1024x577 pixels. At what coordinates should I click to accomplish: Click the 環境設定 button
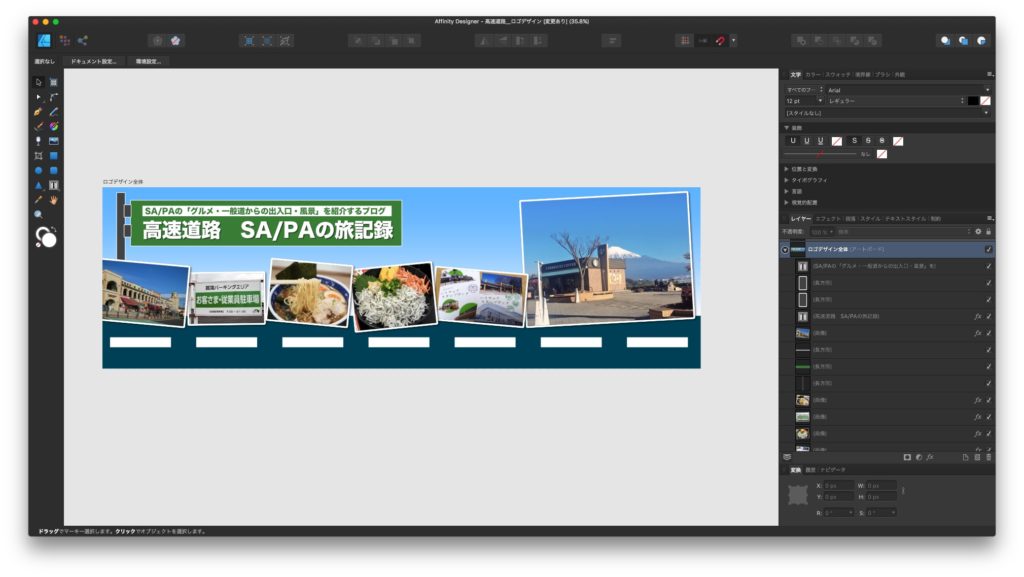coord(148,61)
